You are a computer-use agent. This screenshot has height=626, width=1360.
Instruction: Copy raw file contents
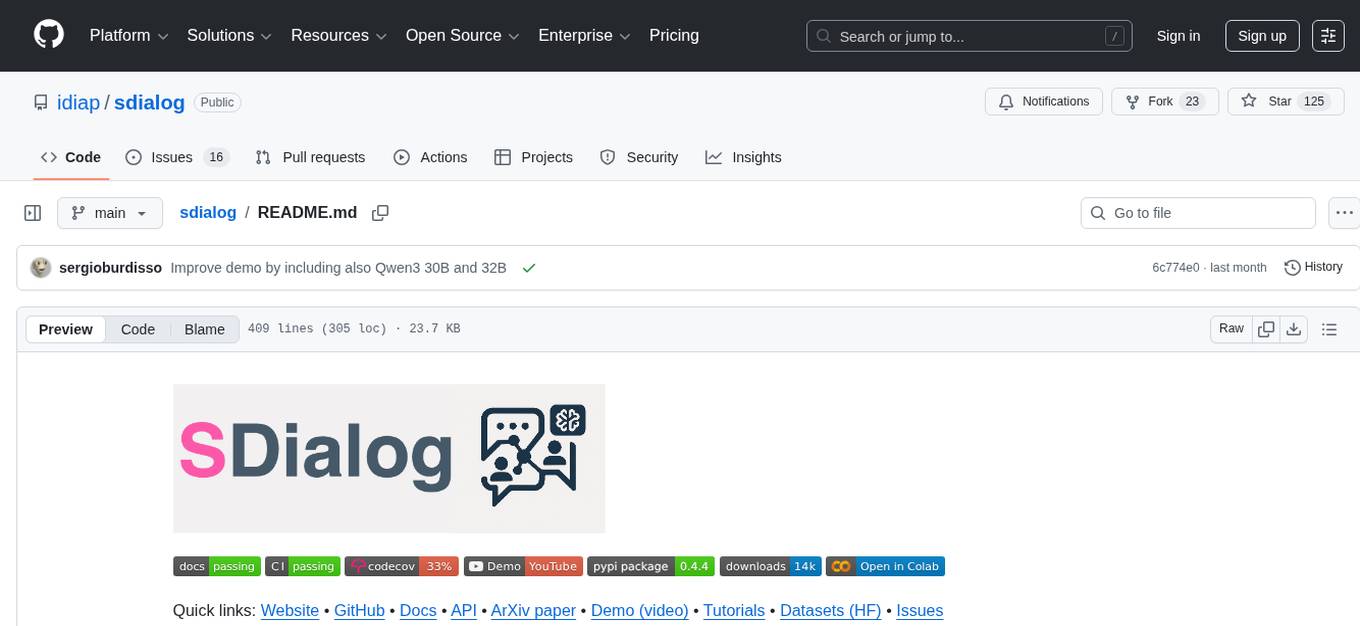pos(1266,329)
